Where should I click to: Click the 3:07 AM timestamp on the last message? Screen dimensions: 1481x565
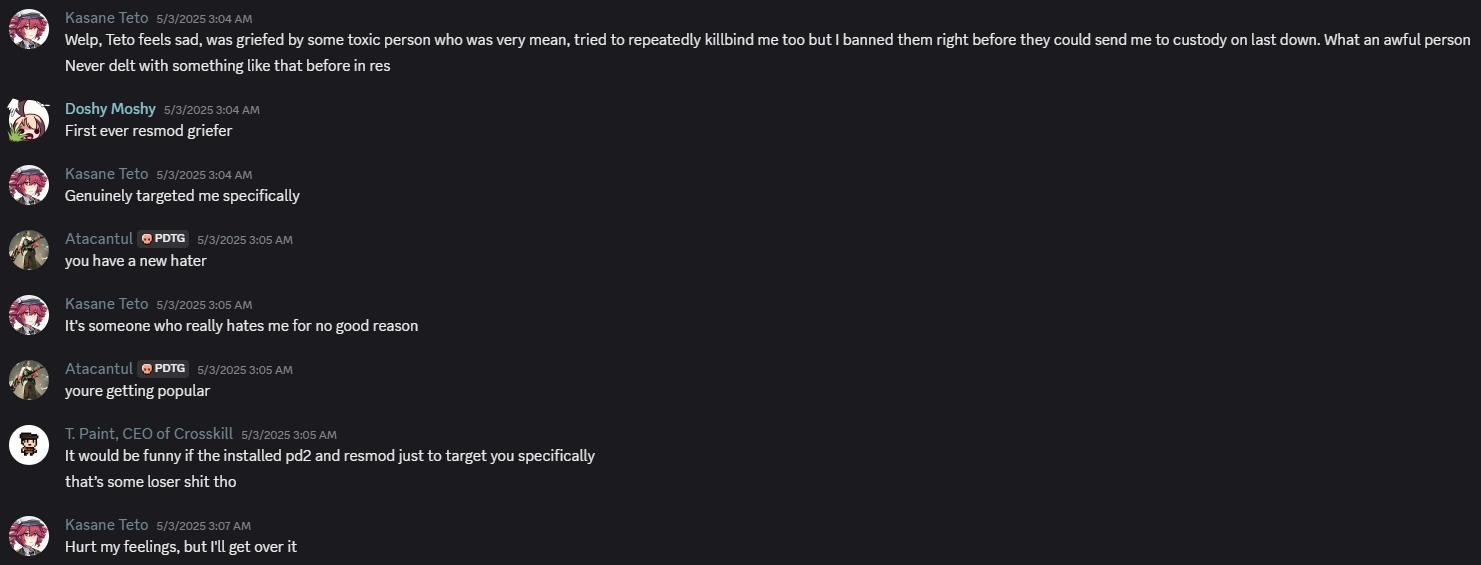click(x=203, y=526)
